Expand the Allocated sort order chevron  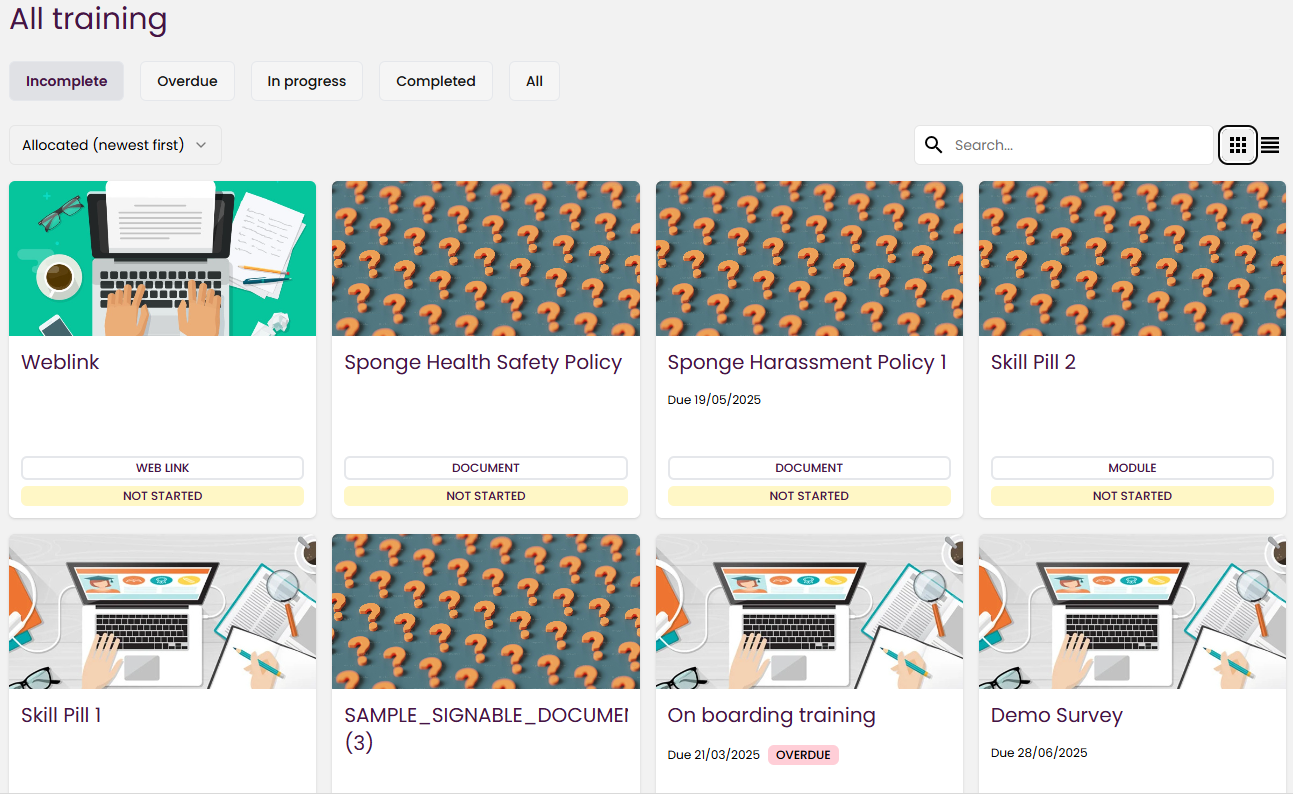coord(201,145)
